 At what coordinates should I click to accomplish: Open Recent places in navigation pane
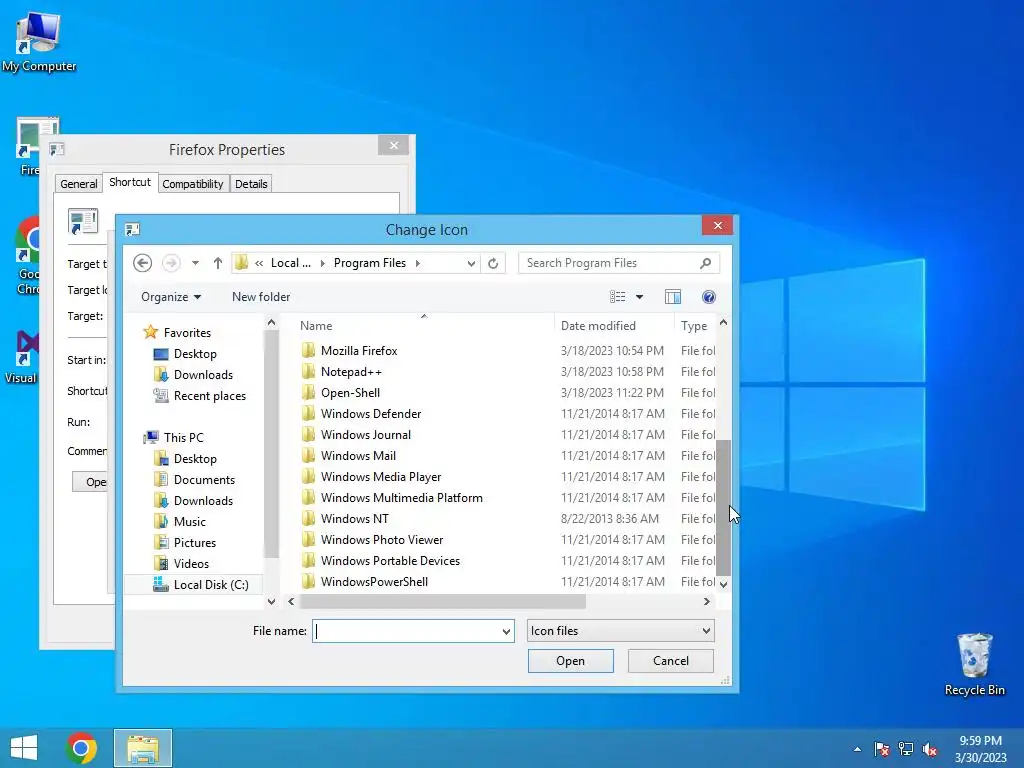pyautogui.click(x=210, y=396)
